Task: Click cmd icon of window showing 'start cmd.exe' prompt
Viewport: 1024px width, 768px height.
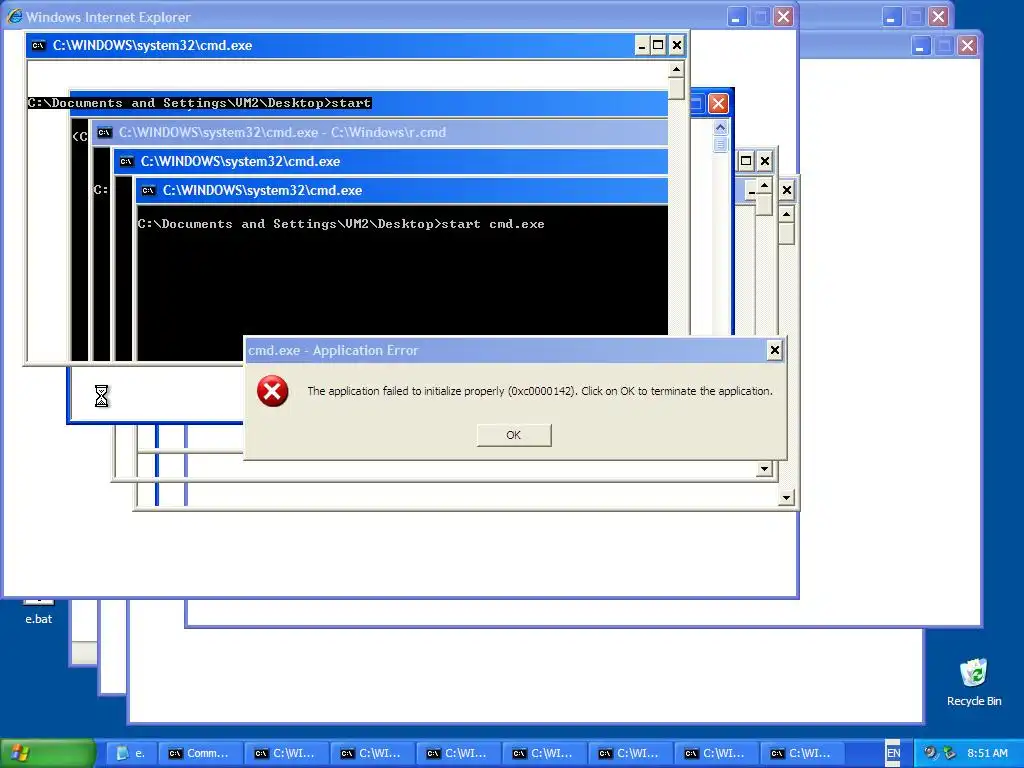Action: [149, 190]
